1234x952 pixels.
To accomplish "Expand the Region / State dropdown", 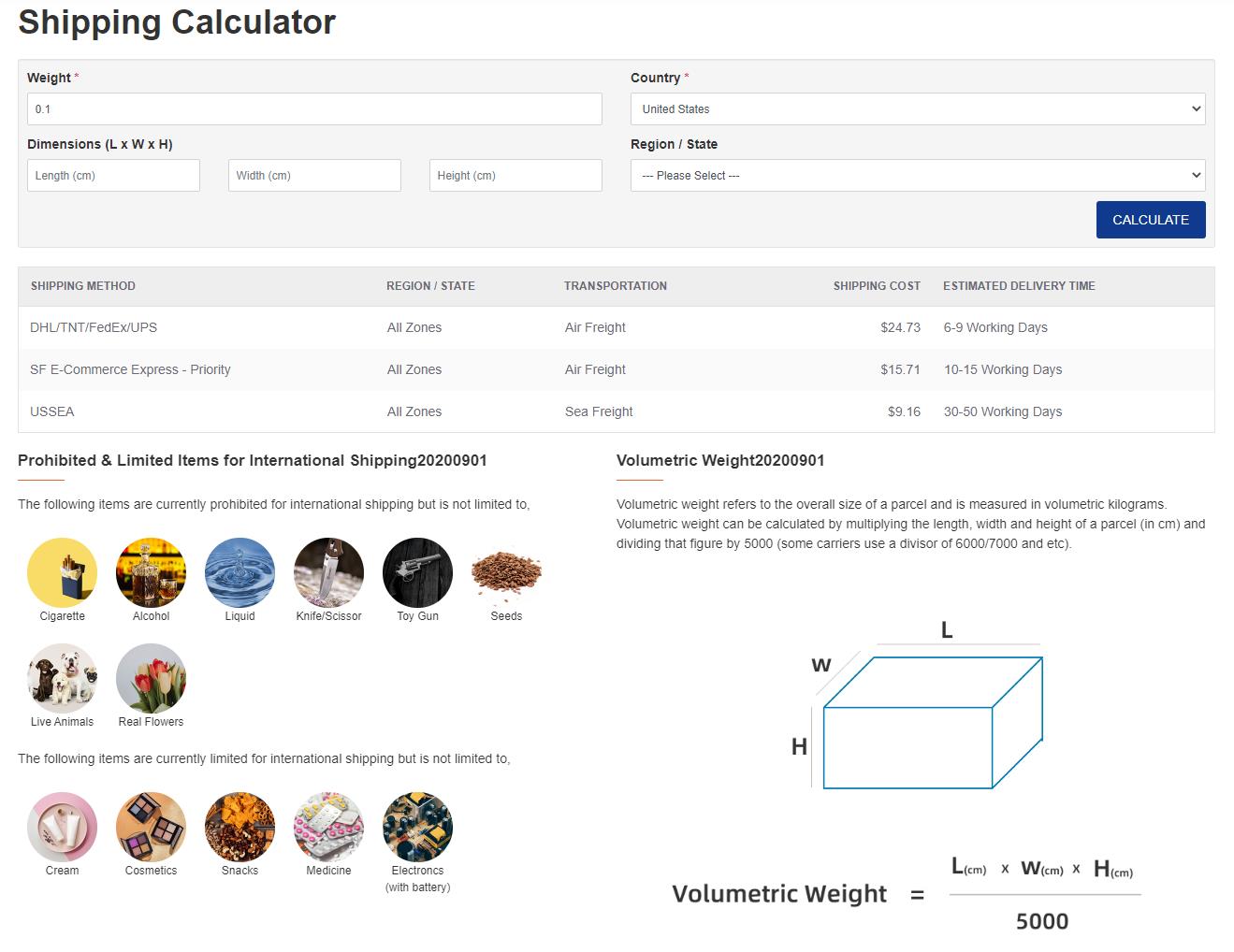I will click(x=918, y=176).
